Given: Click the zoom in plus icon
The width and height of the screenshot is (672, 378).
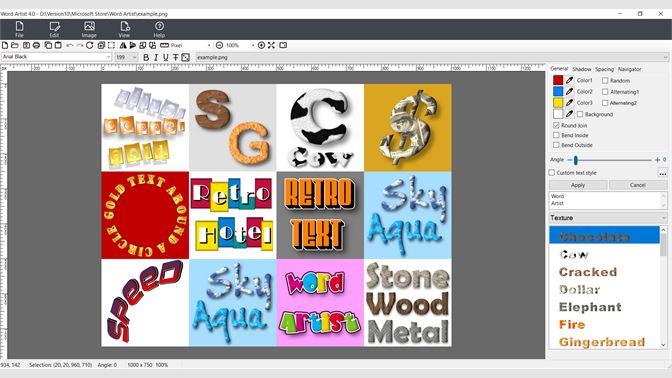Looking at the screenshot, I should point(261,45).
